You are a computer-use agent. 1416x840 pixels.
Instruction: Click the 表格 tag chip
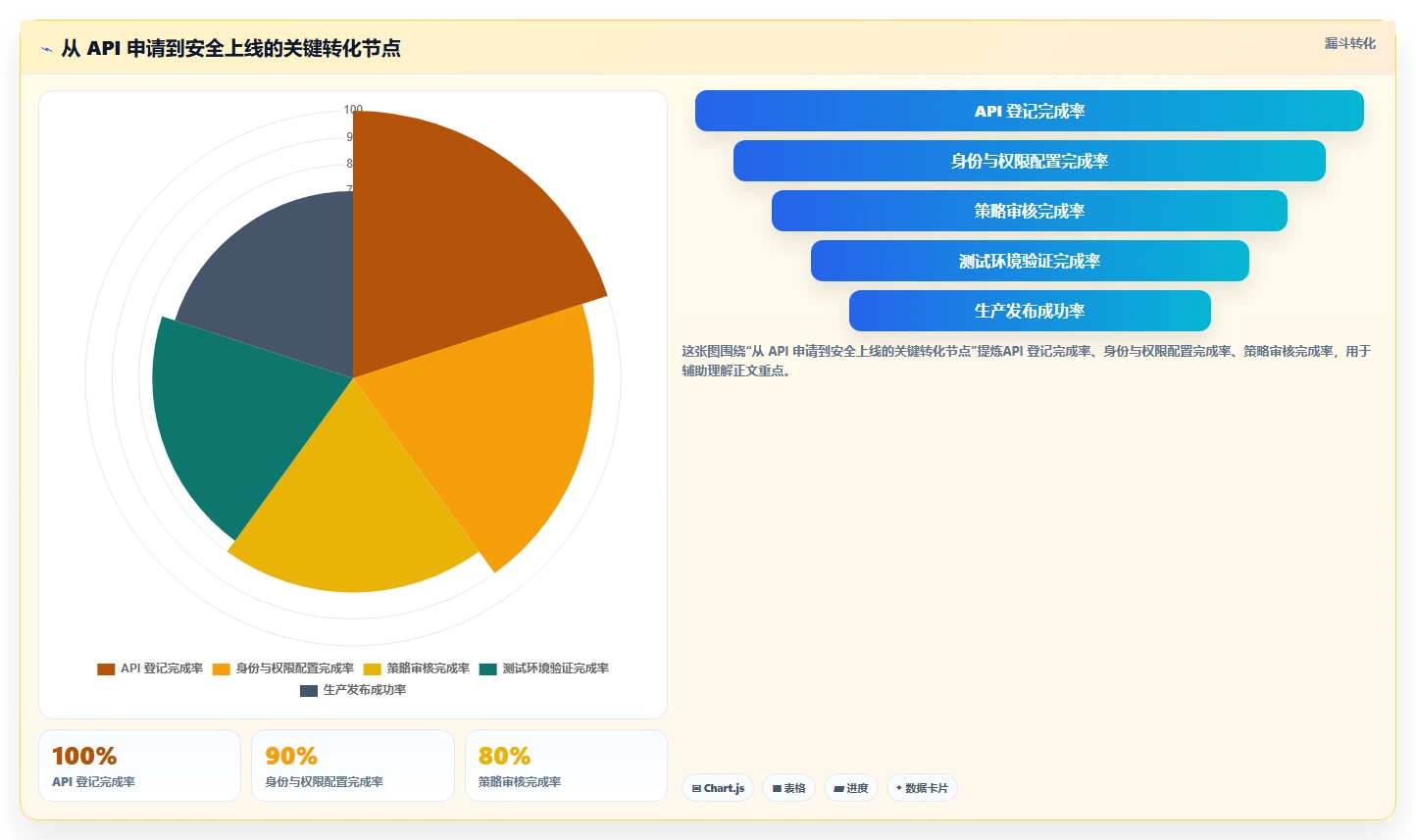tap(788, 788)
